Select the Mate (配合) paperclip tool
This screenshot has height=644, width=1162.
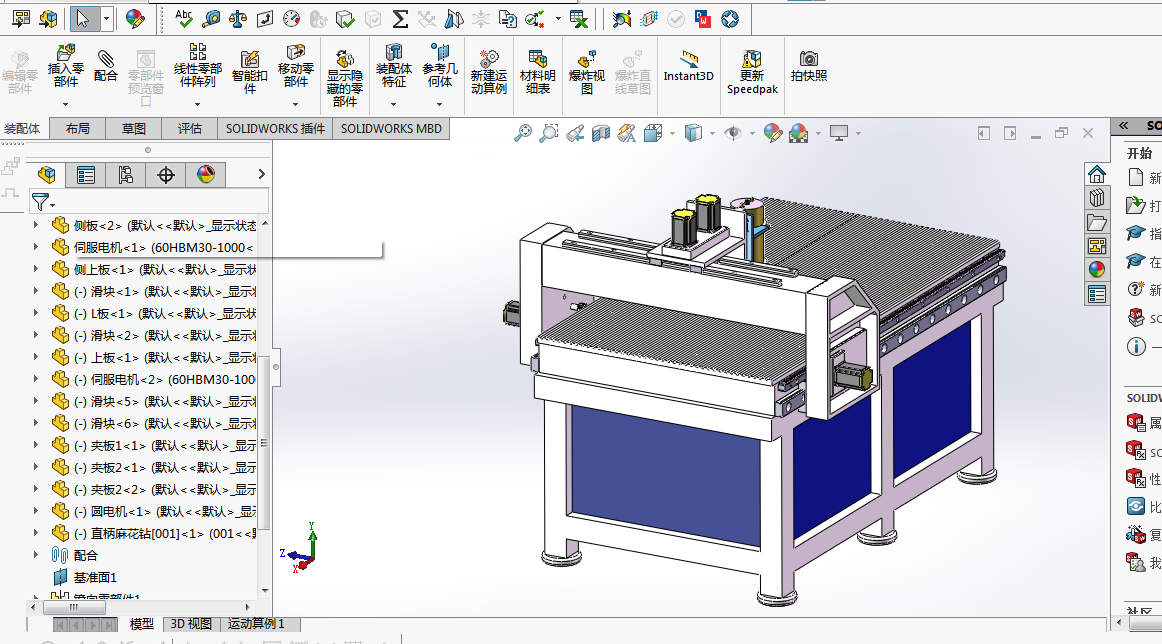coord(106,58)
